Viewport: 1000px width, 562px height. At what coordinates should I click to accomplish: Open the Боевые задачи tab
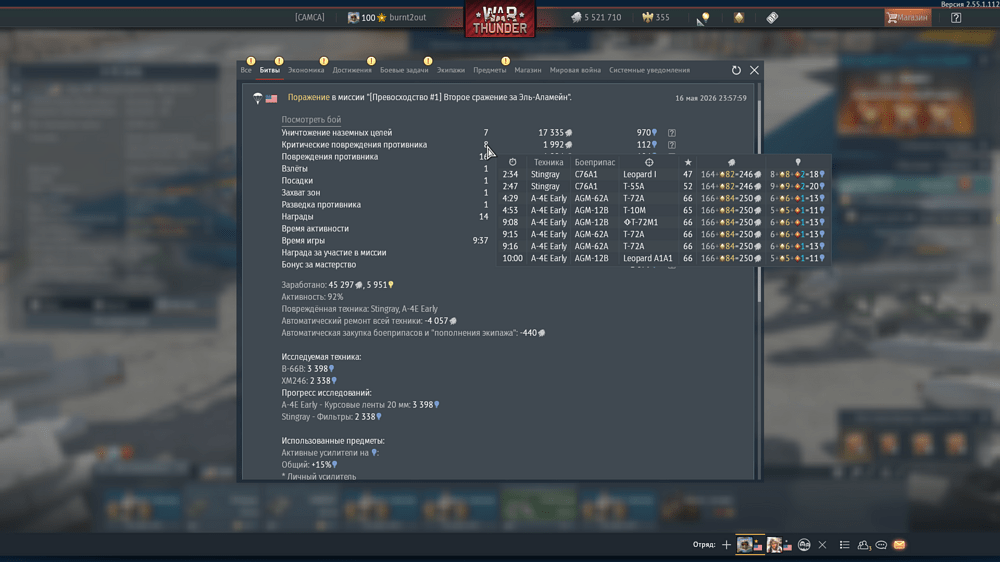[x=404, y=70]
